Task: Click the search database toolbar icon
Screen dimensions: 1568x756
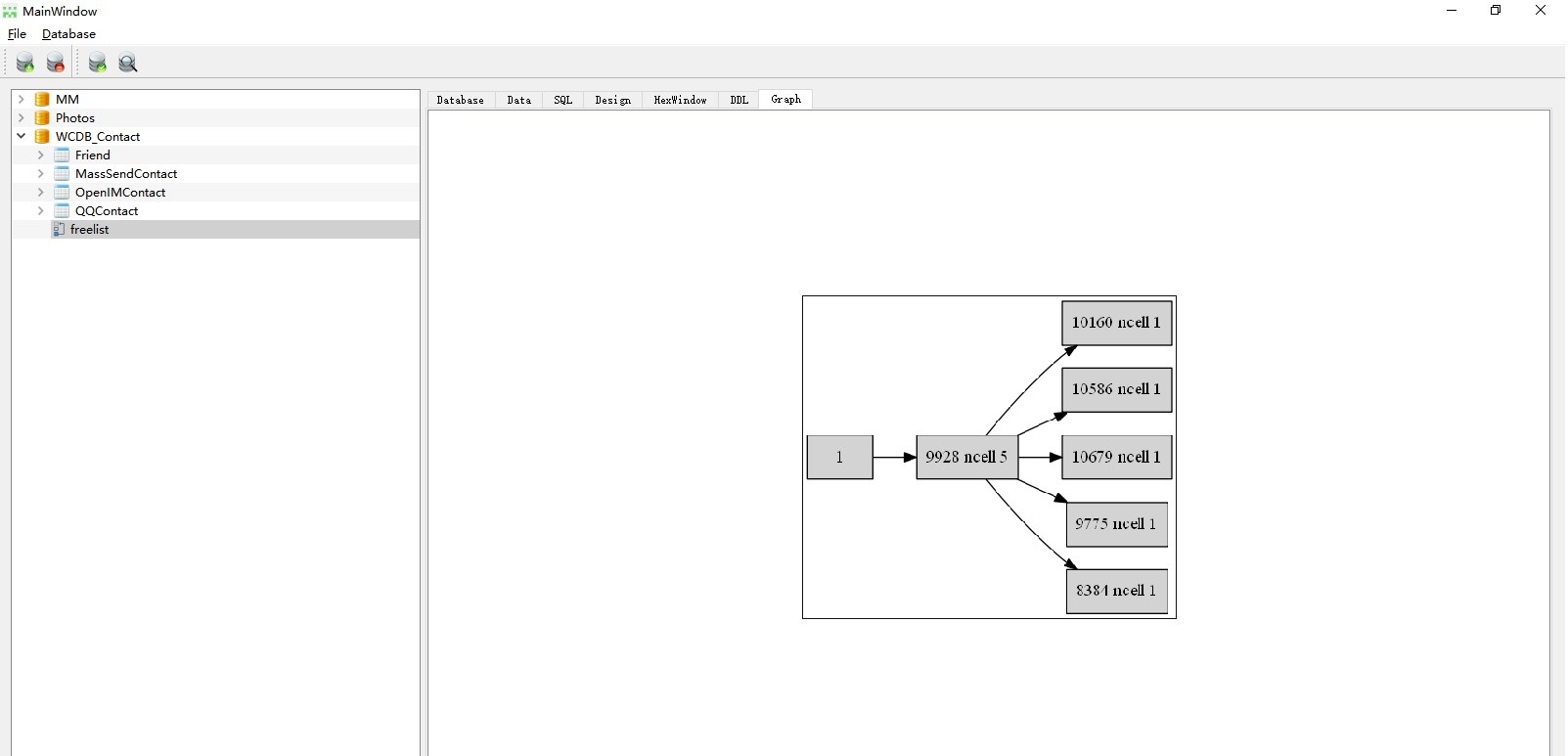Action: pyautogui.click(x=128, y=63)
